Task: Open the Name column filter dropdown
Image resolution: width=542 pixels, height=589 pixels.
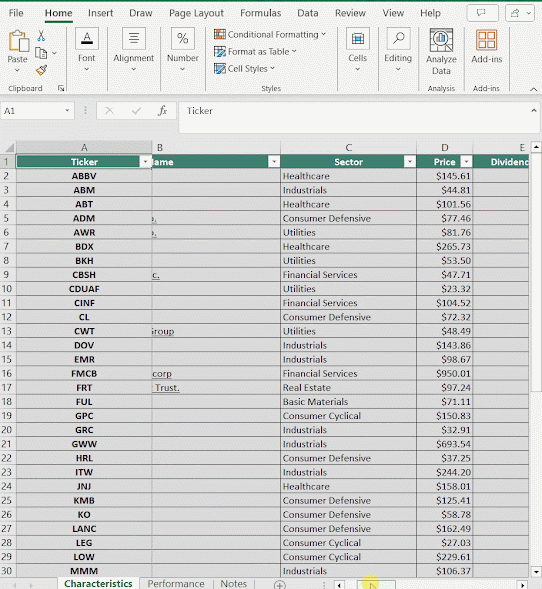Action: pyautogui.click(x=274, y=162)
